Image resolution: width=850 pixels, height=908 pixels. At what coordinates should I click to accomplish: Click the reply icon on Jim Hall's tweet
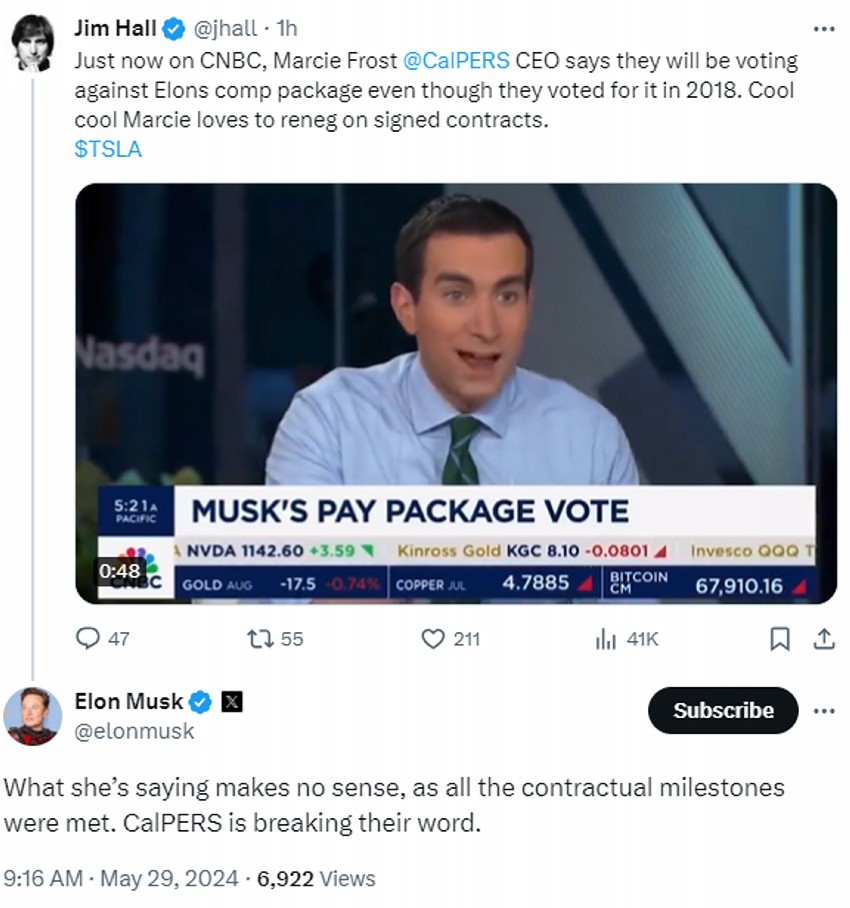coord(90,638)
